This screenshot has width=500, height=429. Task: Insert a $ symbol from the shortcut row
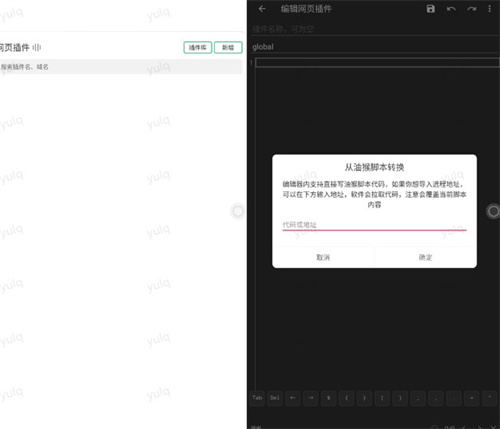[x=328, y=398]
